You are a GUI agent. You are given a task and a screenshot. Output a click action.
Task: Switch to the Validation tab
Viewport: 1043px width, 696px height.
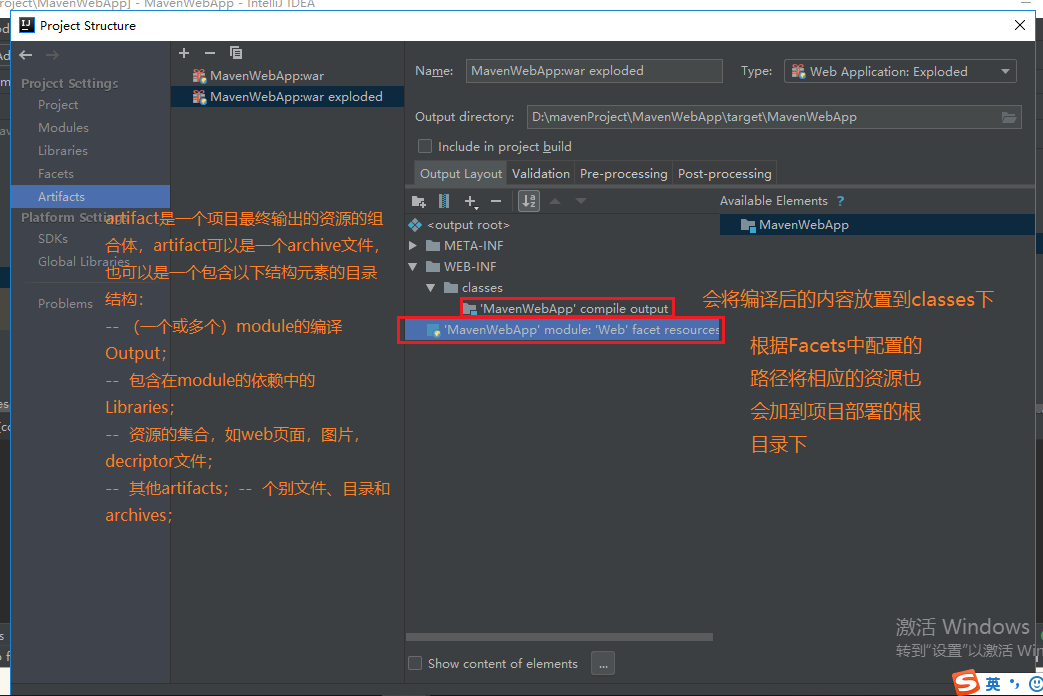click(541, 174)
